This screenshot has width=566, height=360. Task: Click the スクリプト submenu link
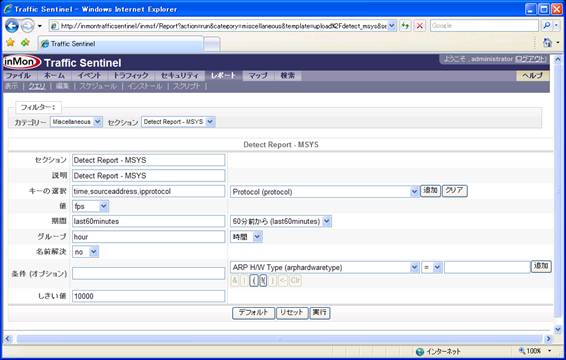pos(186,86)
